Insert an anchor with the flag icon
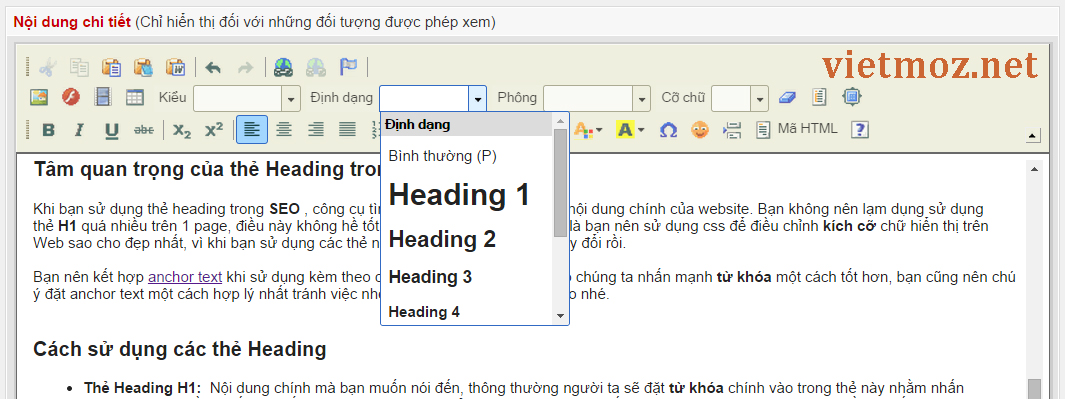This screenshot has height=399, width=1065. [348, 67]
